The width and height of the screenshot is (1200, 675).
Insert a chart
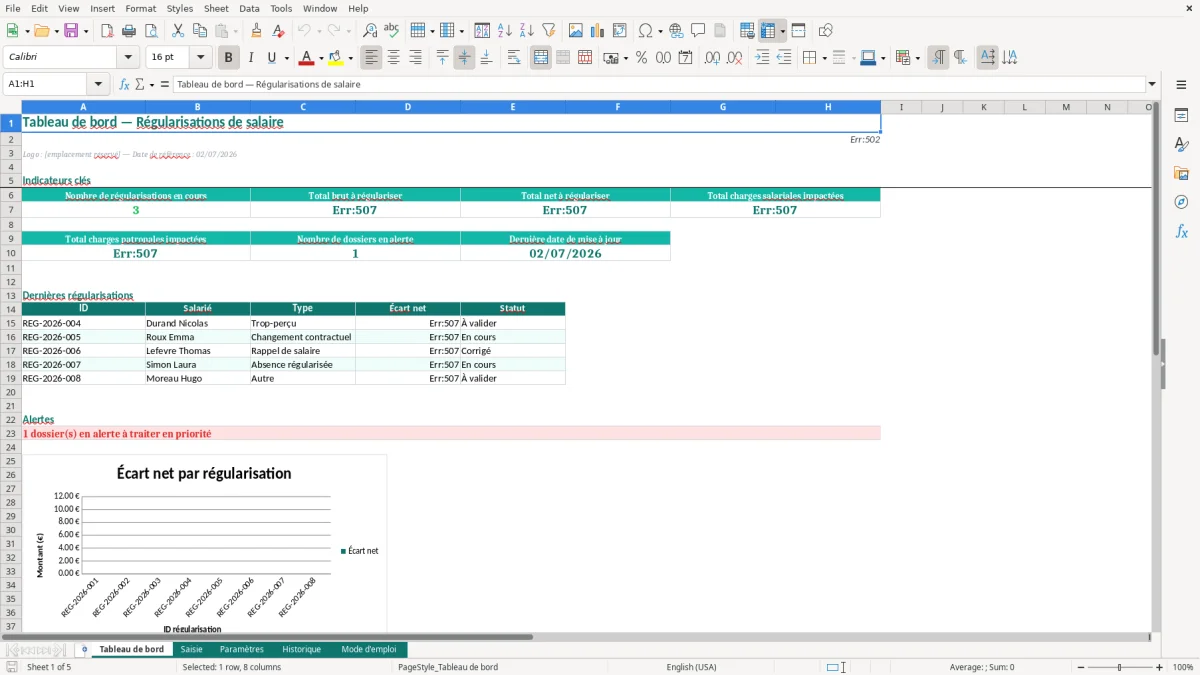pos(598,31)
